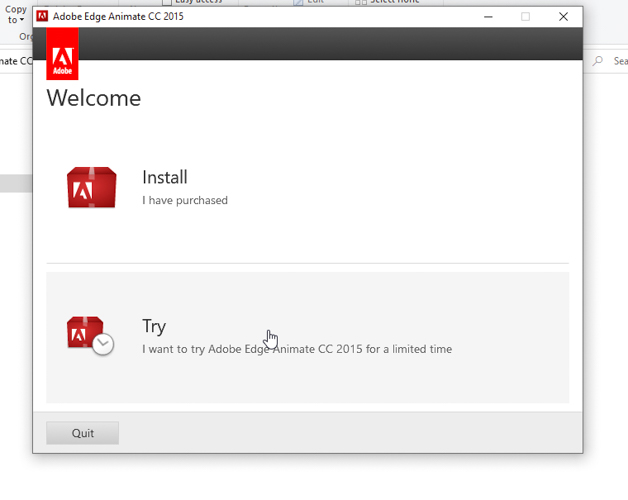Click the Explorer search field behind installer
Image resolution: width=628 pixels, height=500 pixels.
[x=615, y=61]
